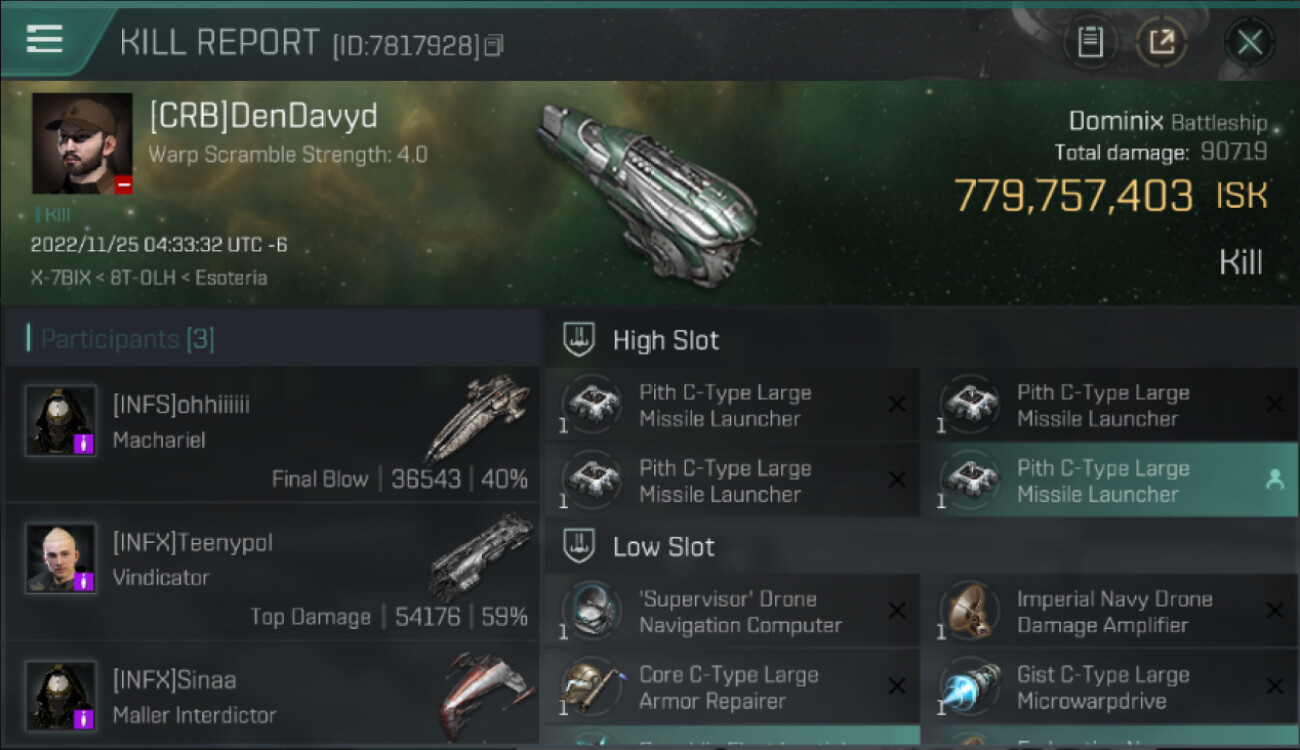The height and width of the screenshot is (750, 1300).
Task: Open ohhiiiiii Machariel participant entry
Action: point(271,434)
